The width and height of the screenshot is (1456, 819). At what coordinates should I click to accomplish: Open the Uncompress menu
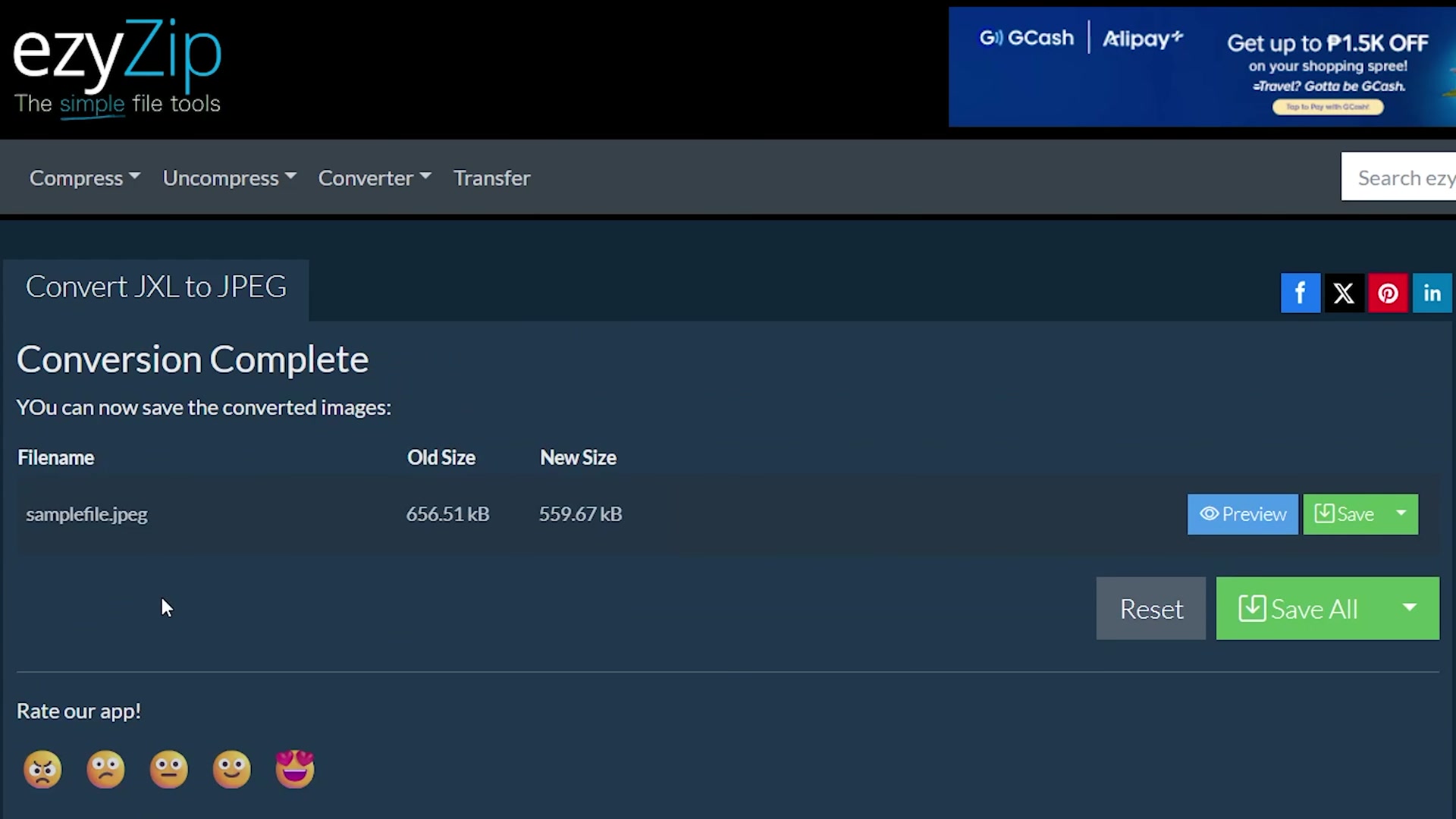pyautogui.click(x=228, y=177)
